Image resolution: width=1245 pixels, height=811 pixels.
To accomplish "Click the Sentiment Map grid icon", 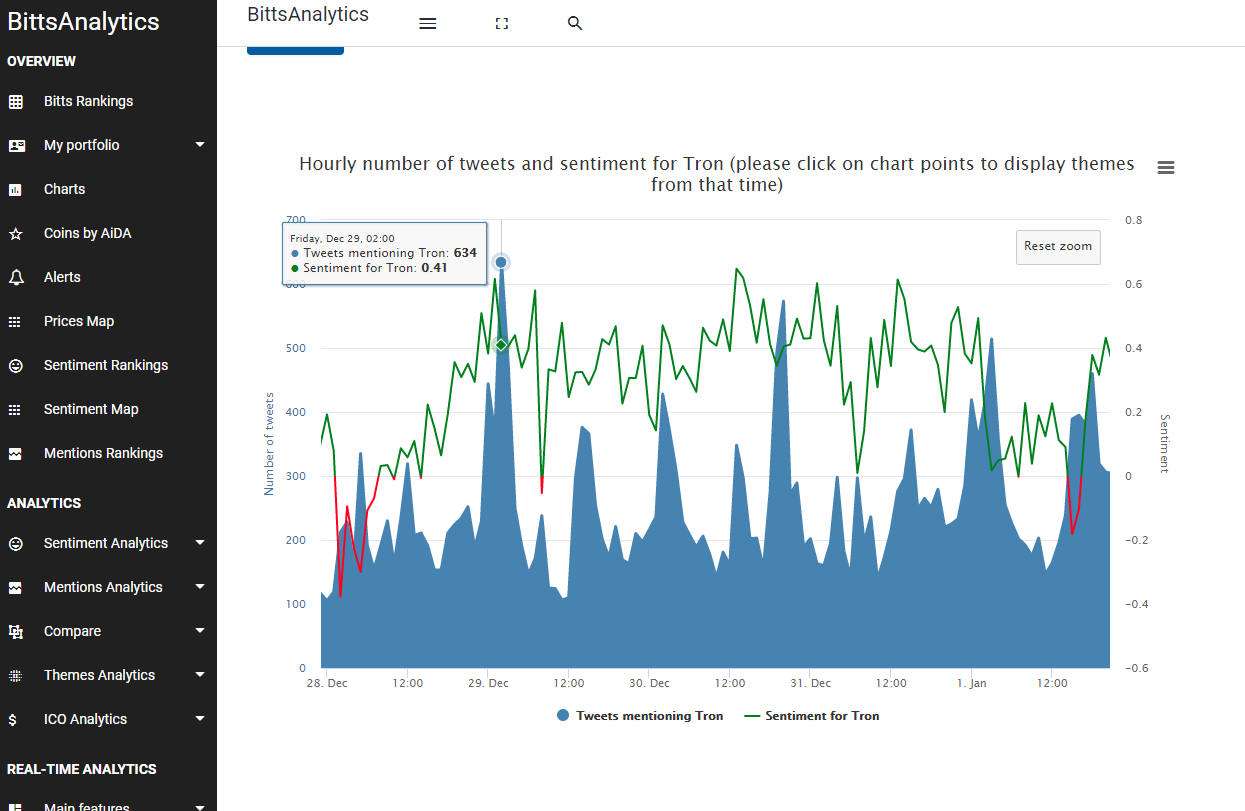I will tap(15, 409).
